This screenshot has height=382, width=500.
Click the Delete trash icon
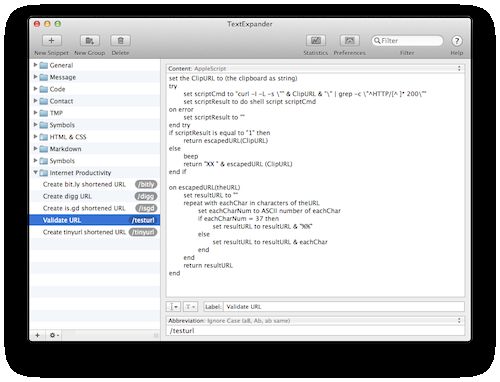[x=120, y=41]
